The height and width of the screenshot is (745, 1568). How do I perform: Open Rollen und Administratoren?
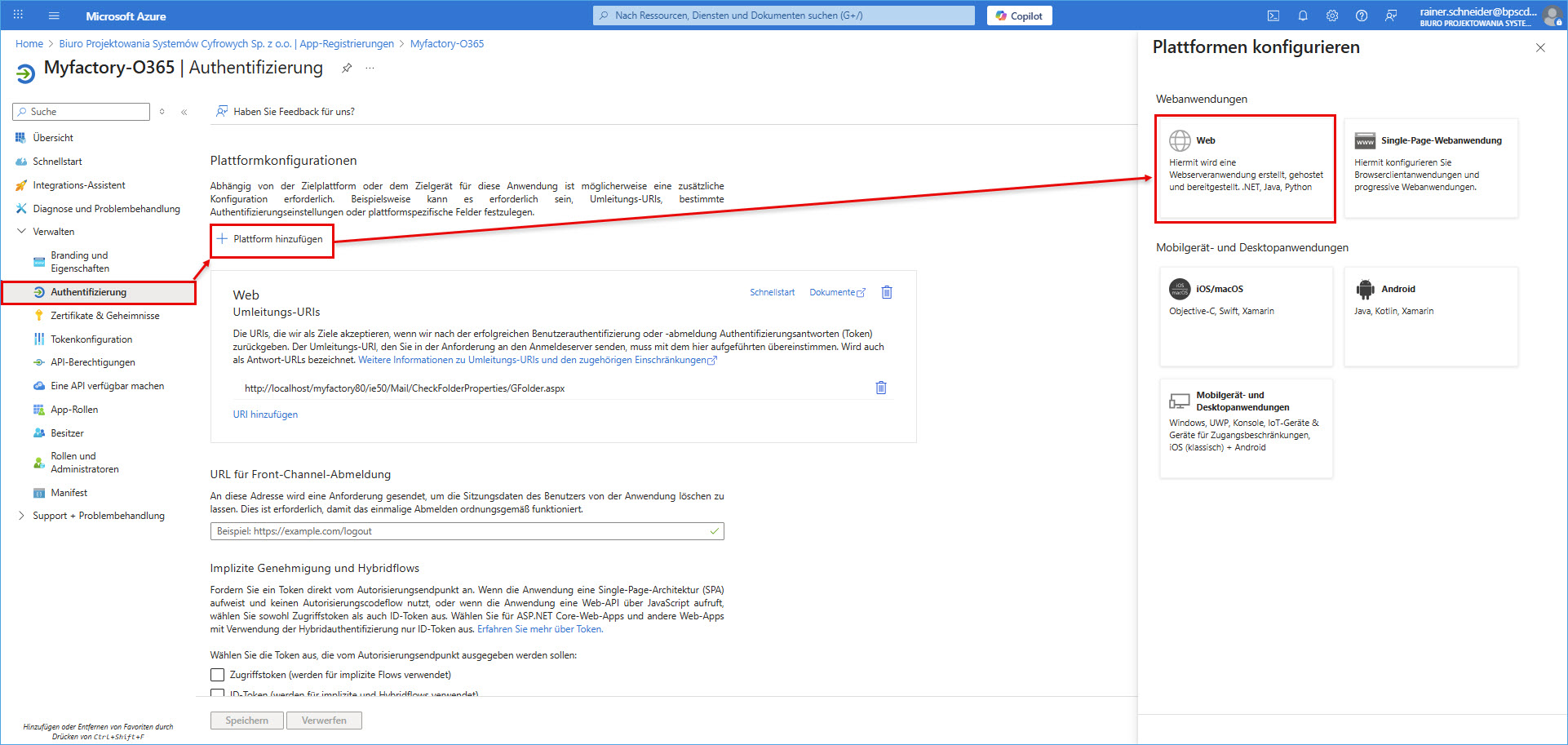click(x=85, y=463)
